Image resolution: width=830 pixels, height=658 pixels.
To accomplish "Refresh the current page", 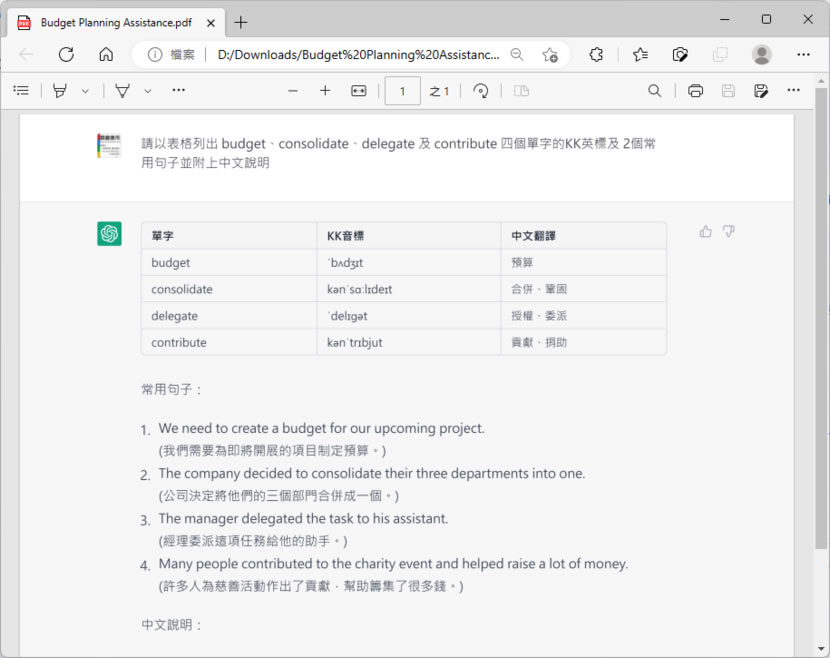I will pos(66,55).
